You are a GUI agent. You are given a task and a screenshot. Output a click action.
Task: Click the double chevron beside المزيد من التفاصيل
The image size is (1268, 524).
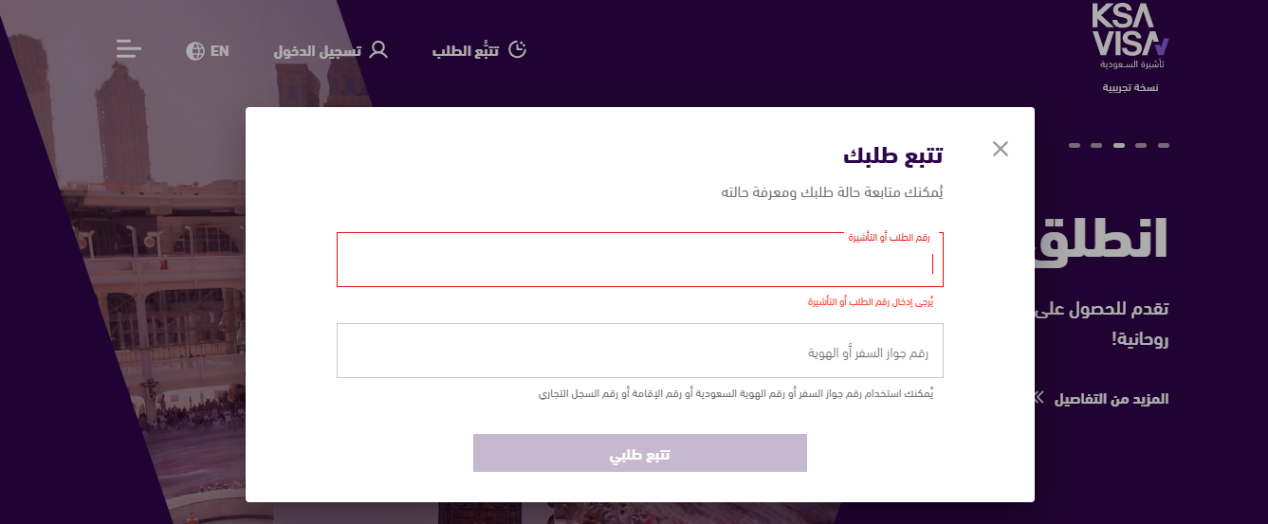(1039, 398)
